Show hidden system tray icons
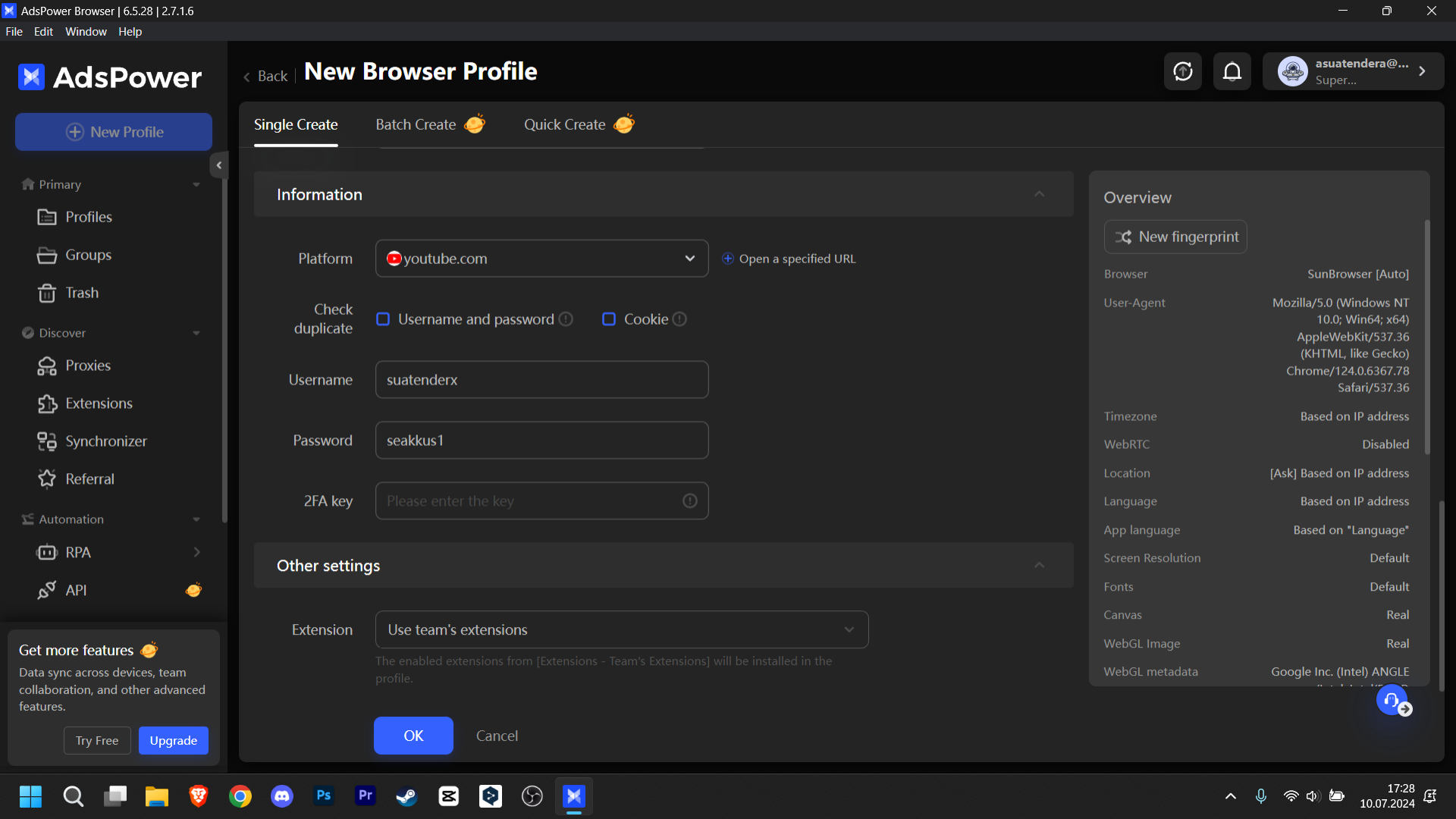The width and height of the screenshot is (1456, 819). pos(1231,796)
